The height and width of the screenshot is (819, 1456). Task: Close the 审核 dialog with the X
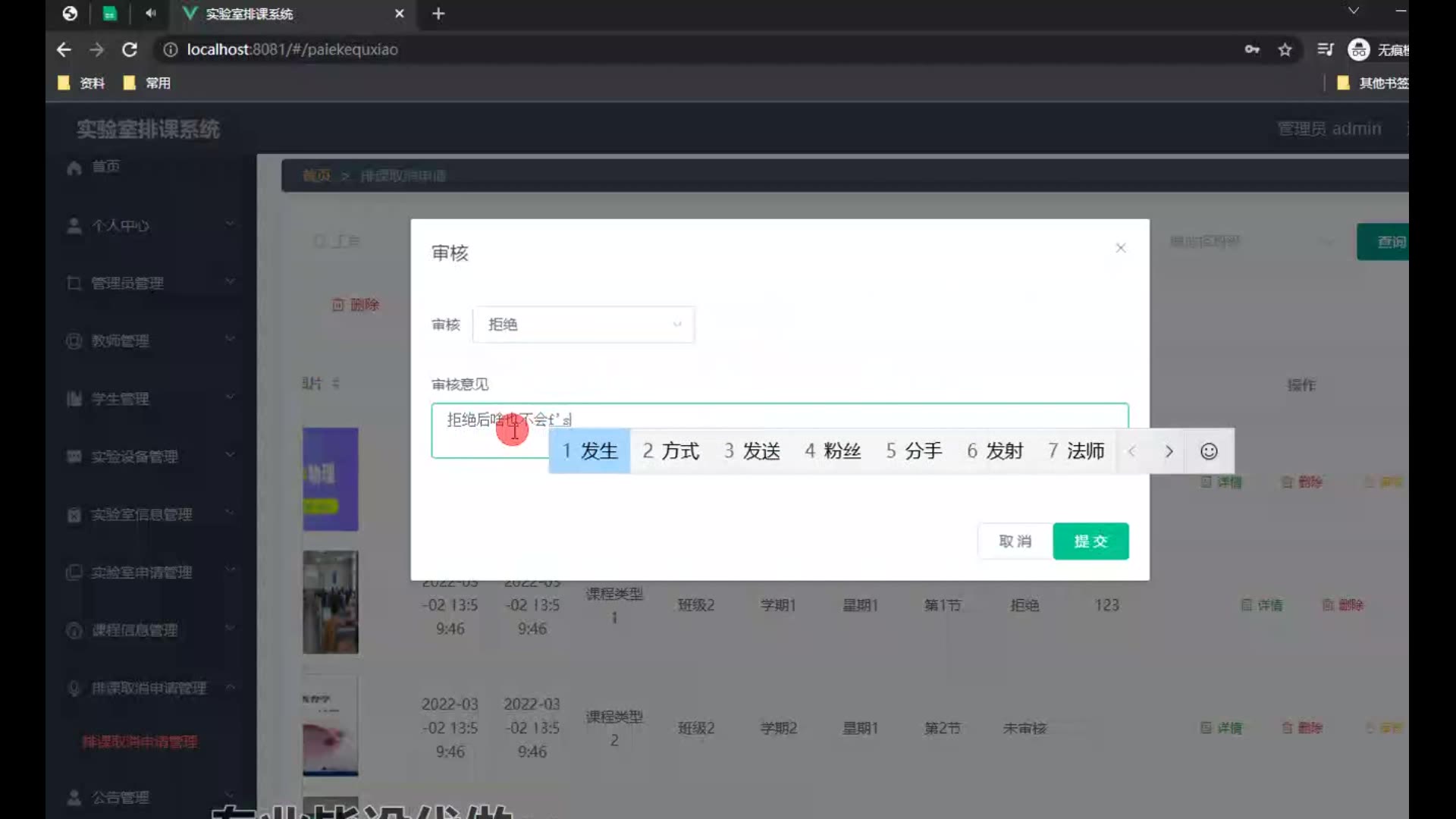pos(1121,248)
